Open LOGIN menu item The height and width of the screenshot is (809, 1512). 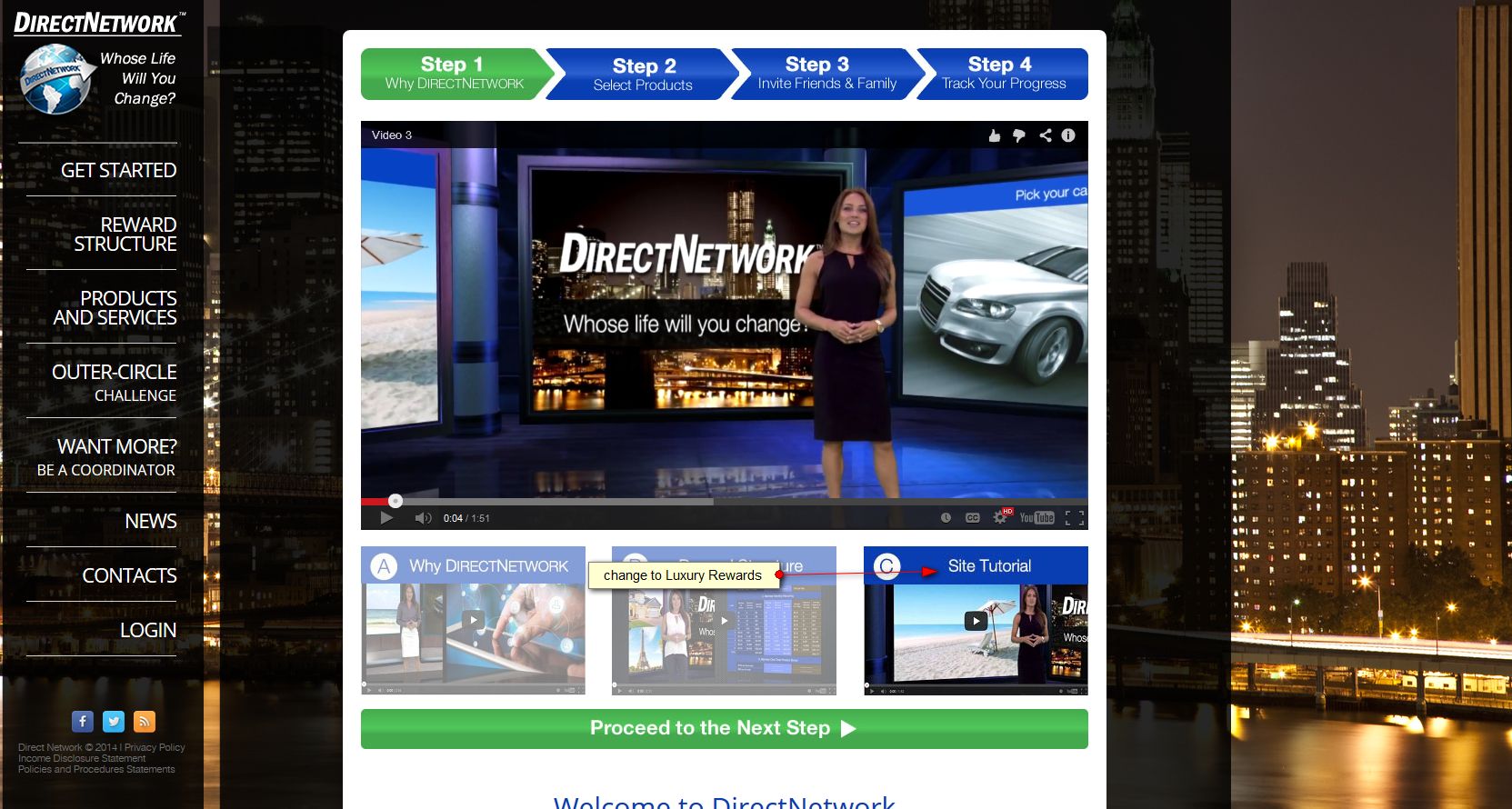[148, 630]
